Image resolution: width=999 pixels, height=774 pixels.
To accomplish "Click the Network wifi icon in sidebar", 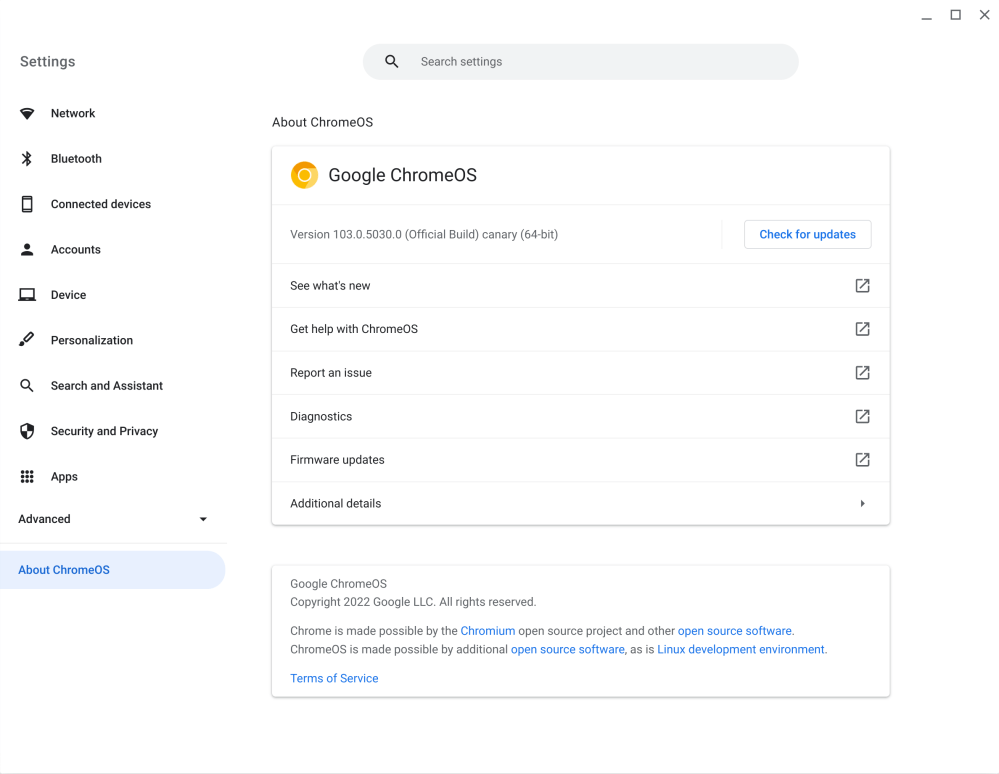I will (x=27, y=114).
